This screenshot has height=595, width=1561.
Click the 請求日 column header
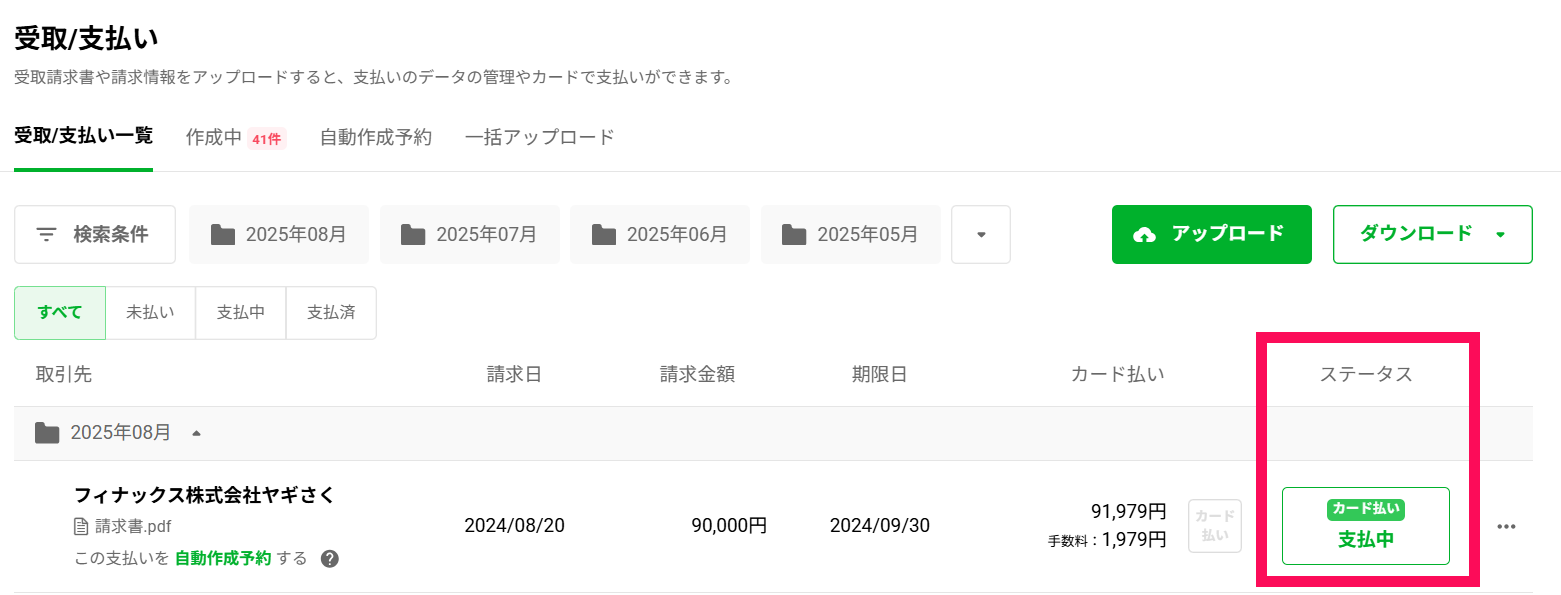pyautogui.click(x=514, y=374)
